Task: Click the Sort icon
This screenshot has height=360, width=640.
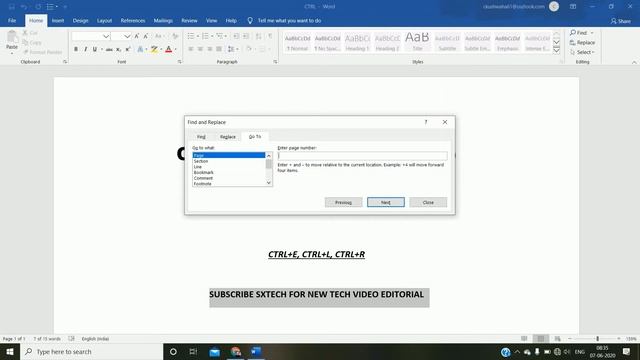Action: click(258, 36)
